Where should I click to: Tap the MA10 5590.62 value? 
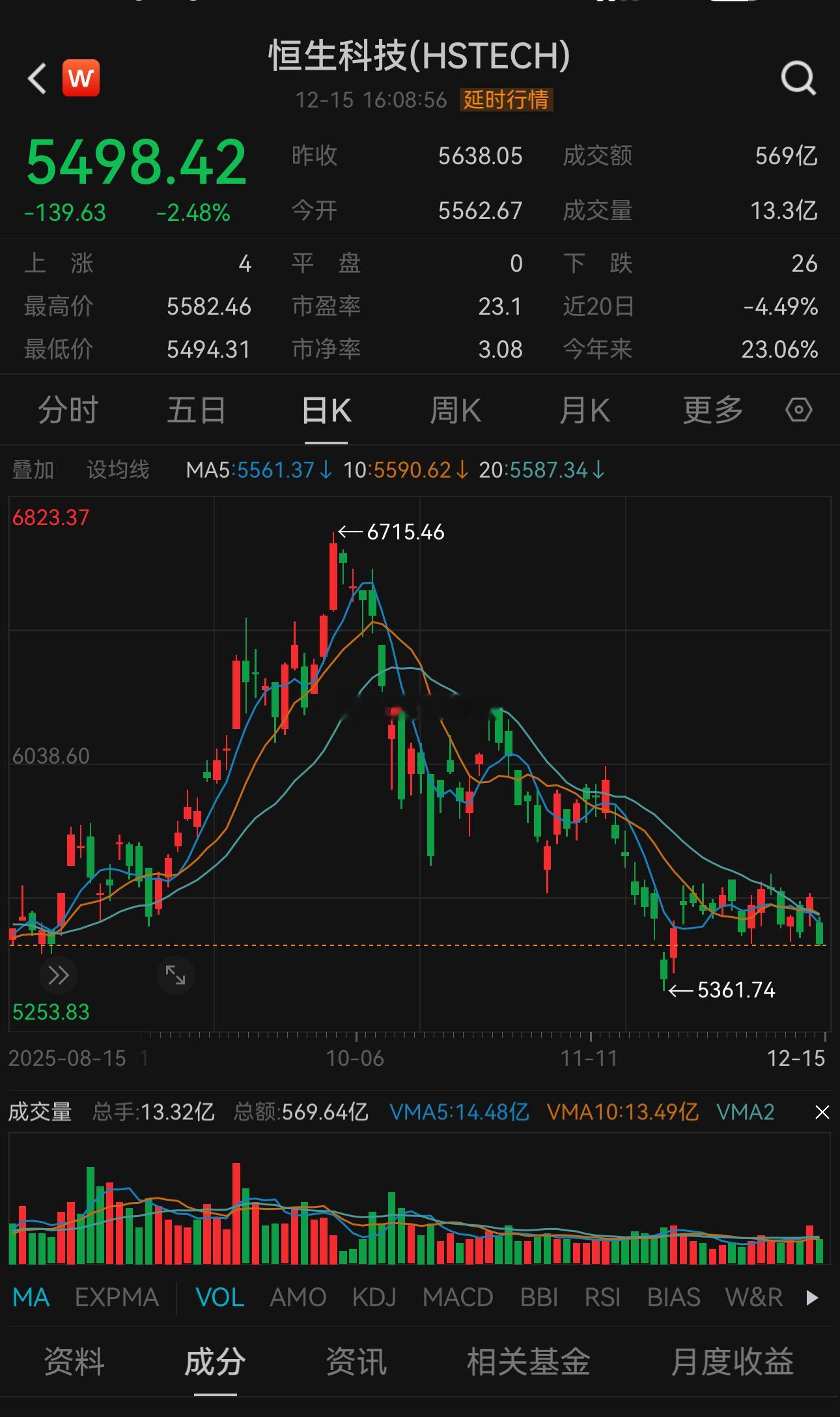pos(406,470)
